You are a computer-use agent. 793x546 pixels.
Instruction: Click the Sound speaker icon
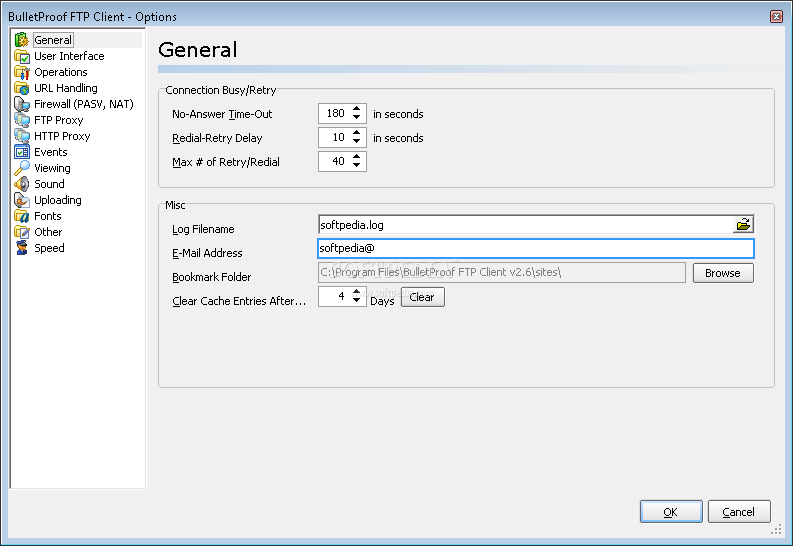[22, 184]
